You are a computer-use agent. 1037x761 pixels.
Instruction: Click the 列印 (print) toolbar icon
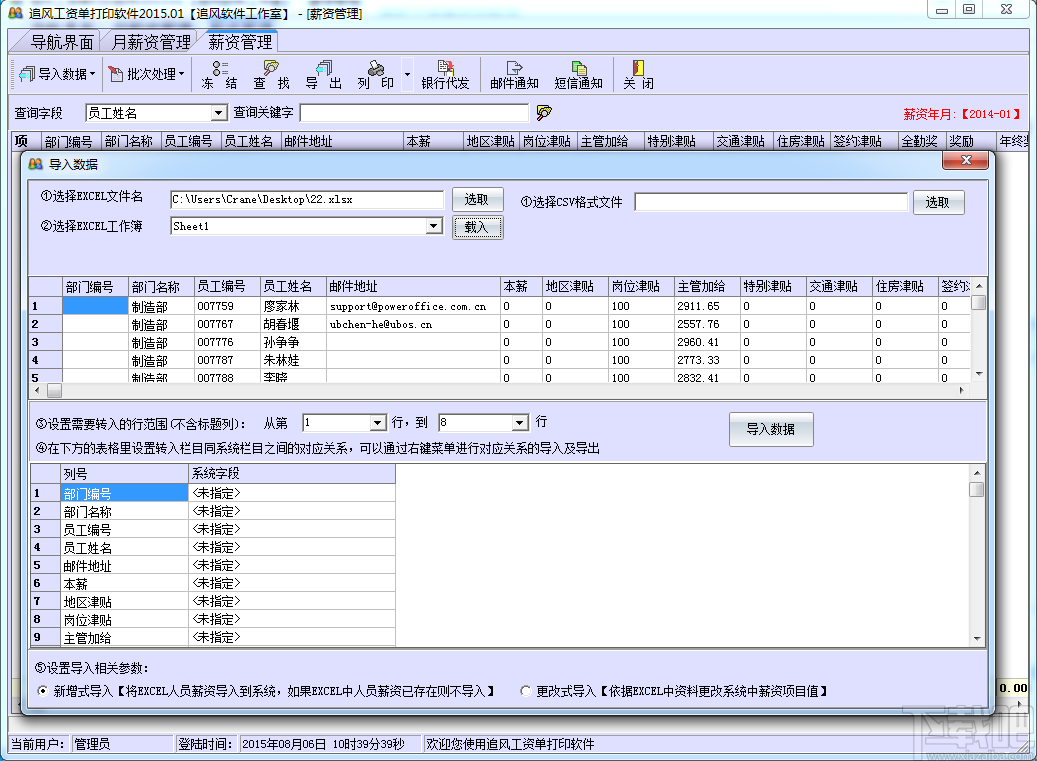pyautogui.click(x=376, y=74)
